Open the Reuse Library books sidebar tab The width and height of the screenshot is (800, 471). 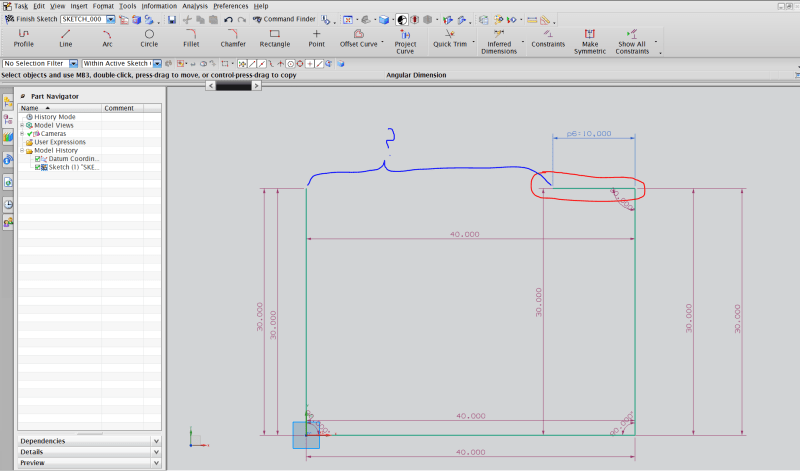click(8, 137)
